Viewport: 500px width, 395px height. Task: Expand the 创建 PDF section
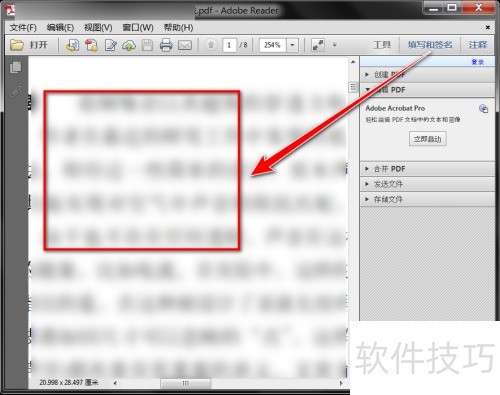428,75
